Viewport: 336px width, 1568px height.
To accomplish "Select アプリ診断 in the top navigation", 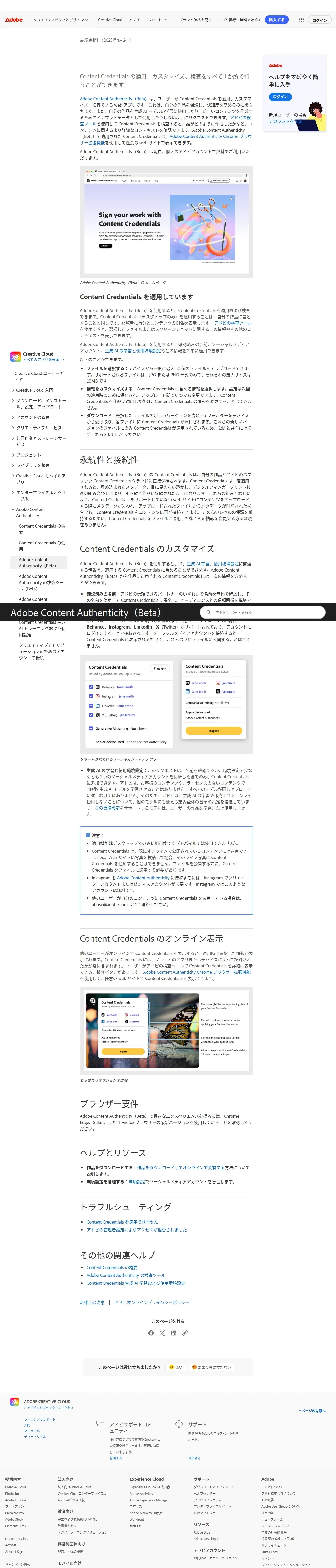I will coord(227,20).
